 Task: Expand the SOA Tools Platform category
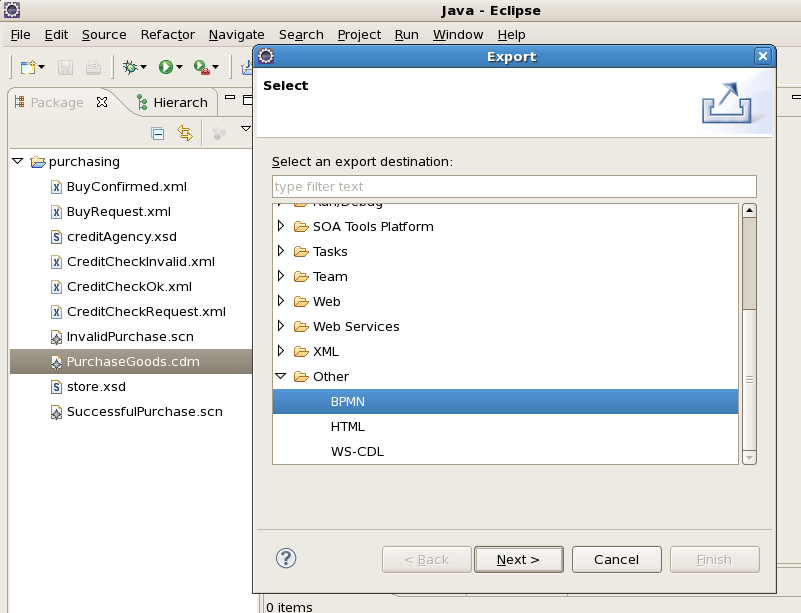point(280,225)
